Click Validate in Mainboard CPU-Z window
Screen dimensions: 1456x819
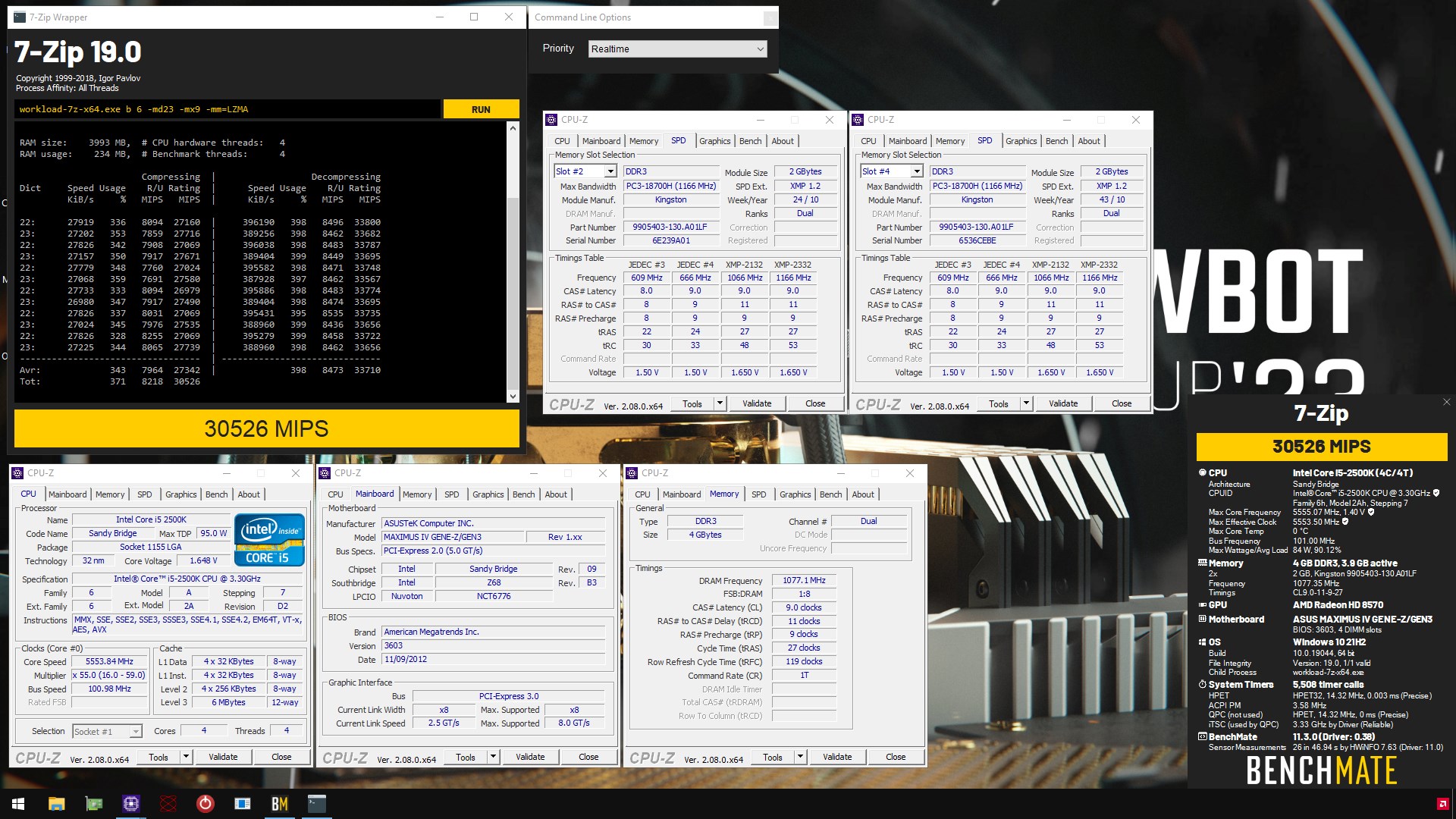(x=530, y=757)
